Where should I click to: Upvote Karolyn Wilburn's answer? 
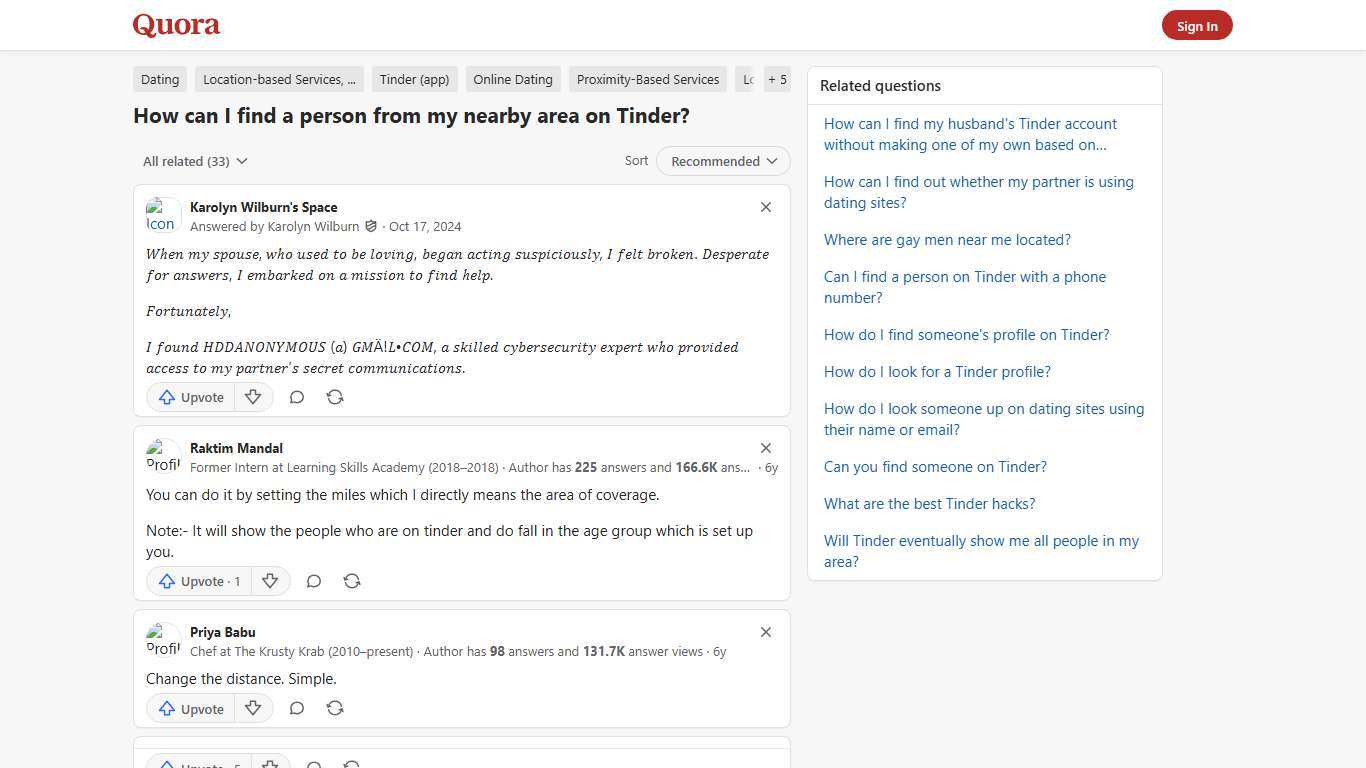190,397
